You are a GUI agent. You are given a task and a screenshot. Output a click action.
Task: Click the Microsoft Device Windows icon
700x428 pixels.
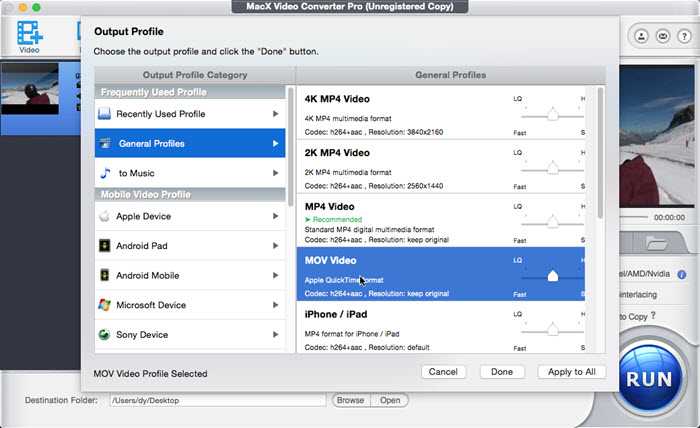pyautogui.click(x=104, y=305)
